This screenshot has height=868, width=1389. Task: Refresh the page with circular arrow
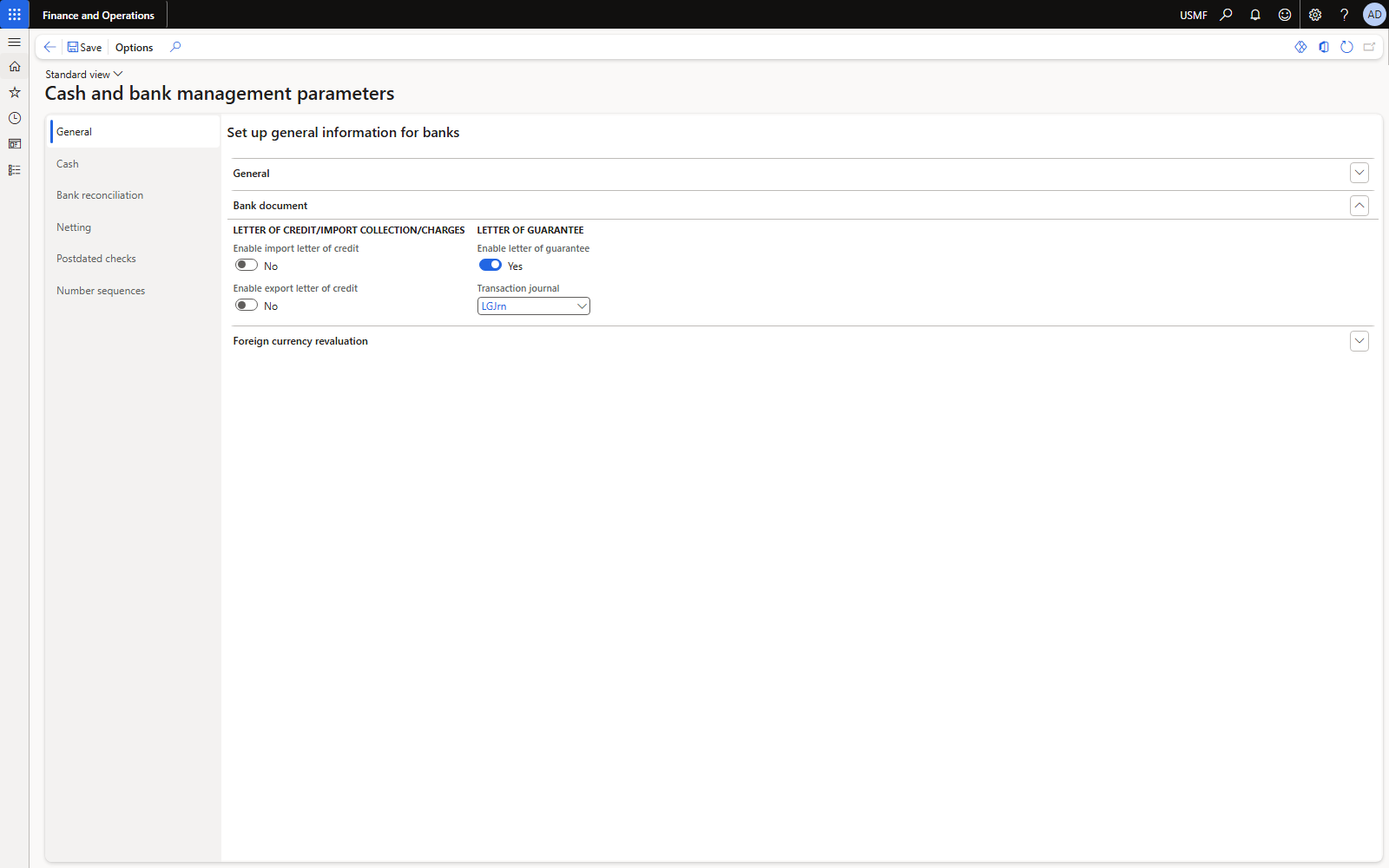click(1346, 47)
